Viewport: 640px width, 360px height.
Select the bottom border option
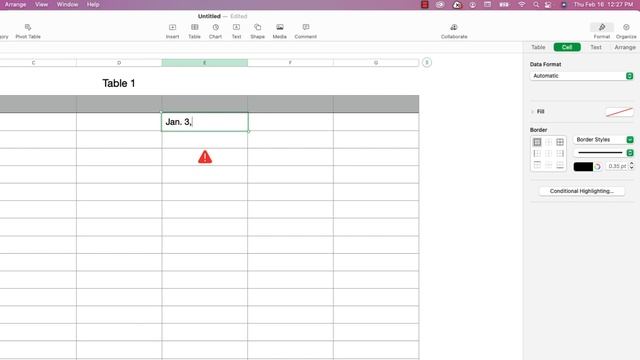tap(560, 165)
